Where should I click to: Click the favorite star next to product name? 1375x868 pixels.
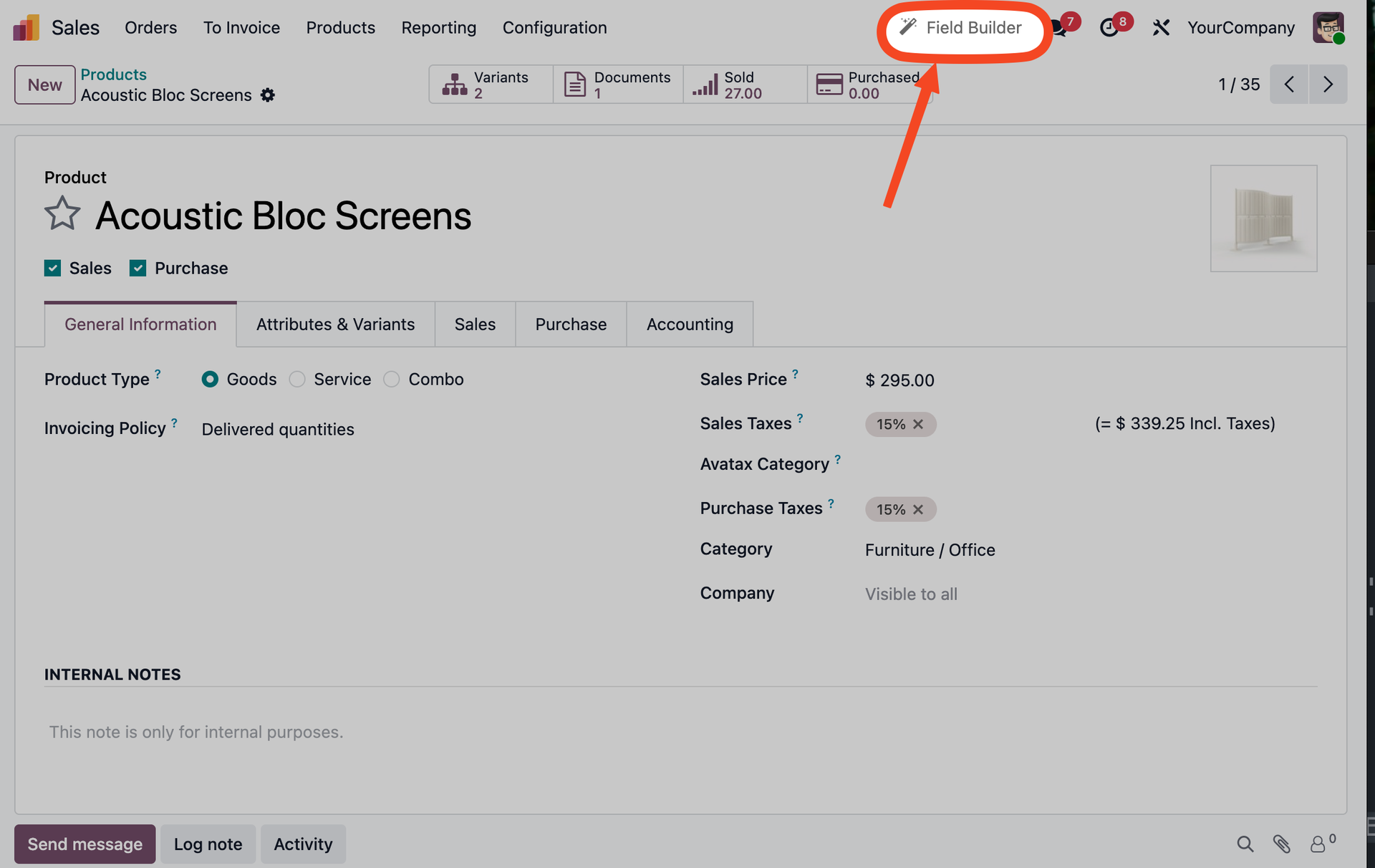pyautogui.click(x=62, y=213)
